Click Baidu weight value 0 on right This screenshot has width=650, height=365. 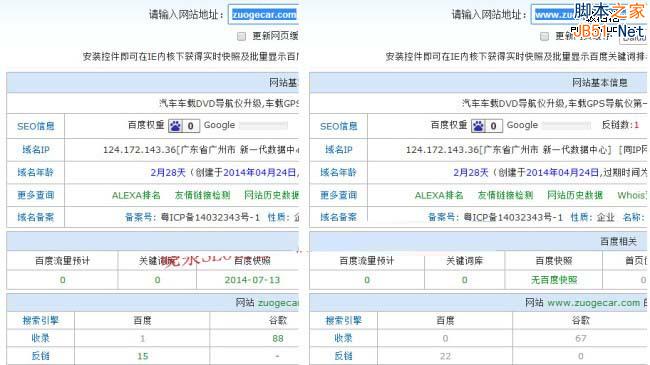click(493, 126)
